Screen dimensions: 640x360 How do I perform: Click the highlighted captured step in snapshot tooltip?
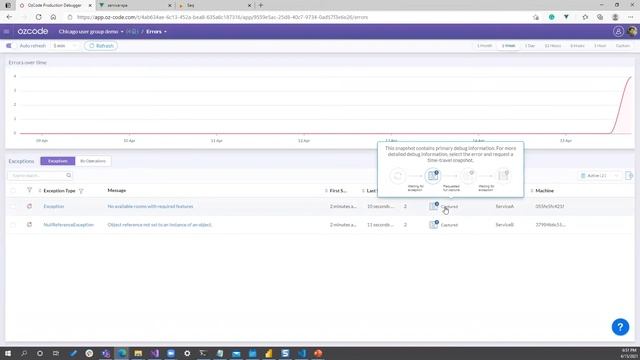point(433,176)
